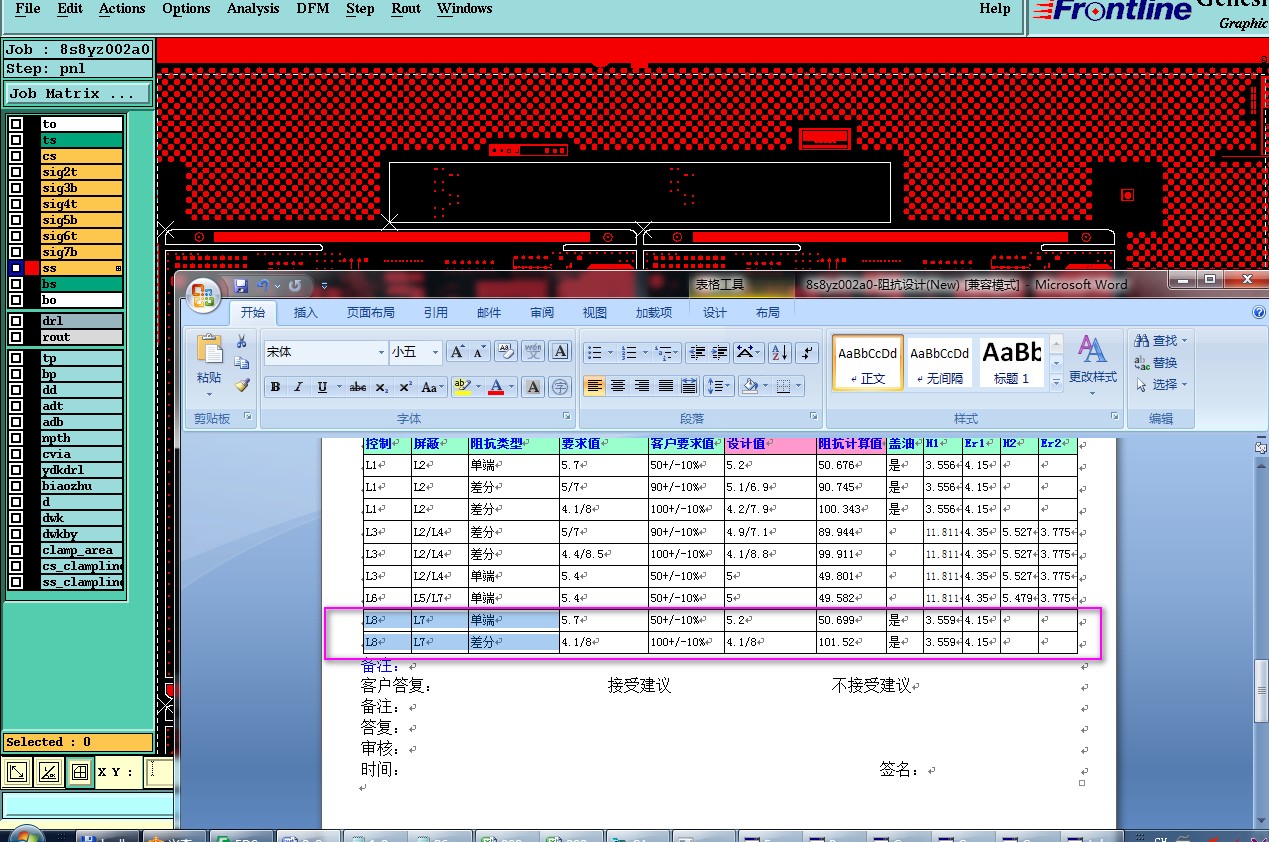
Task: Open Genesis DFM menu
Action: [313, 9]
